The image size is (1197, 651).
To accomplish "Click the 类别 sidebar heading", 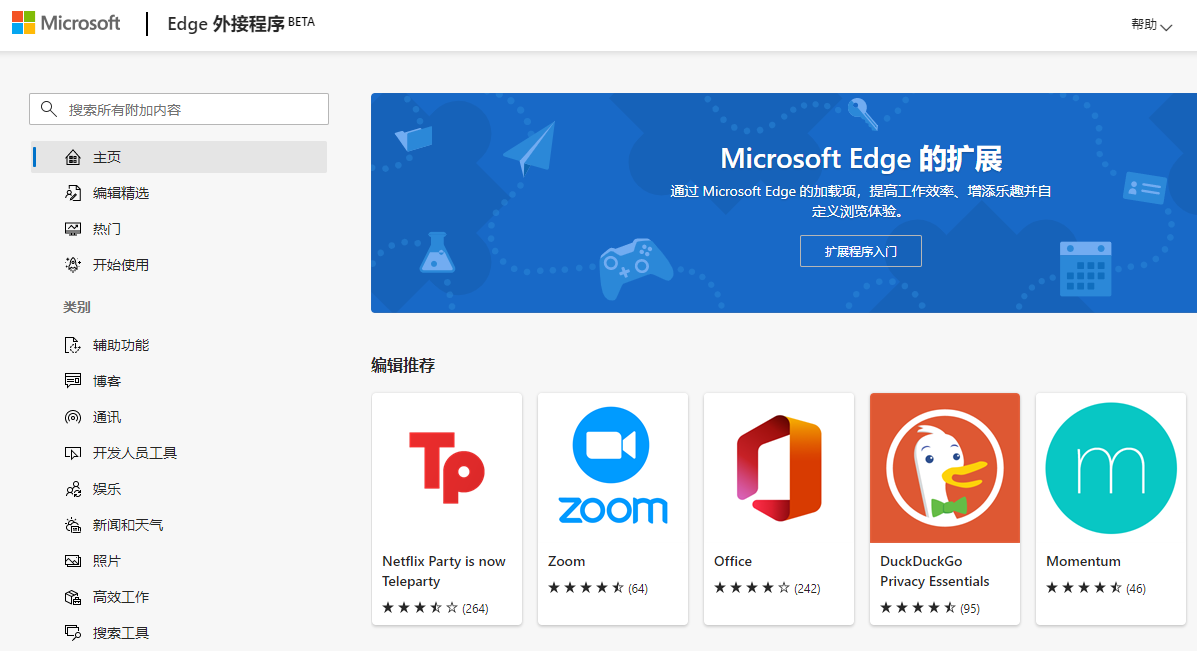I will click(76, 307).
